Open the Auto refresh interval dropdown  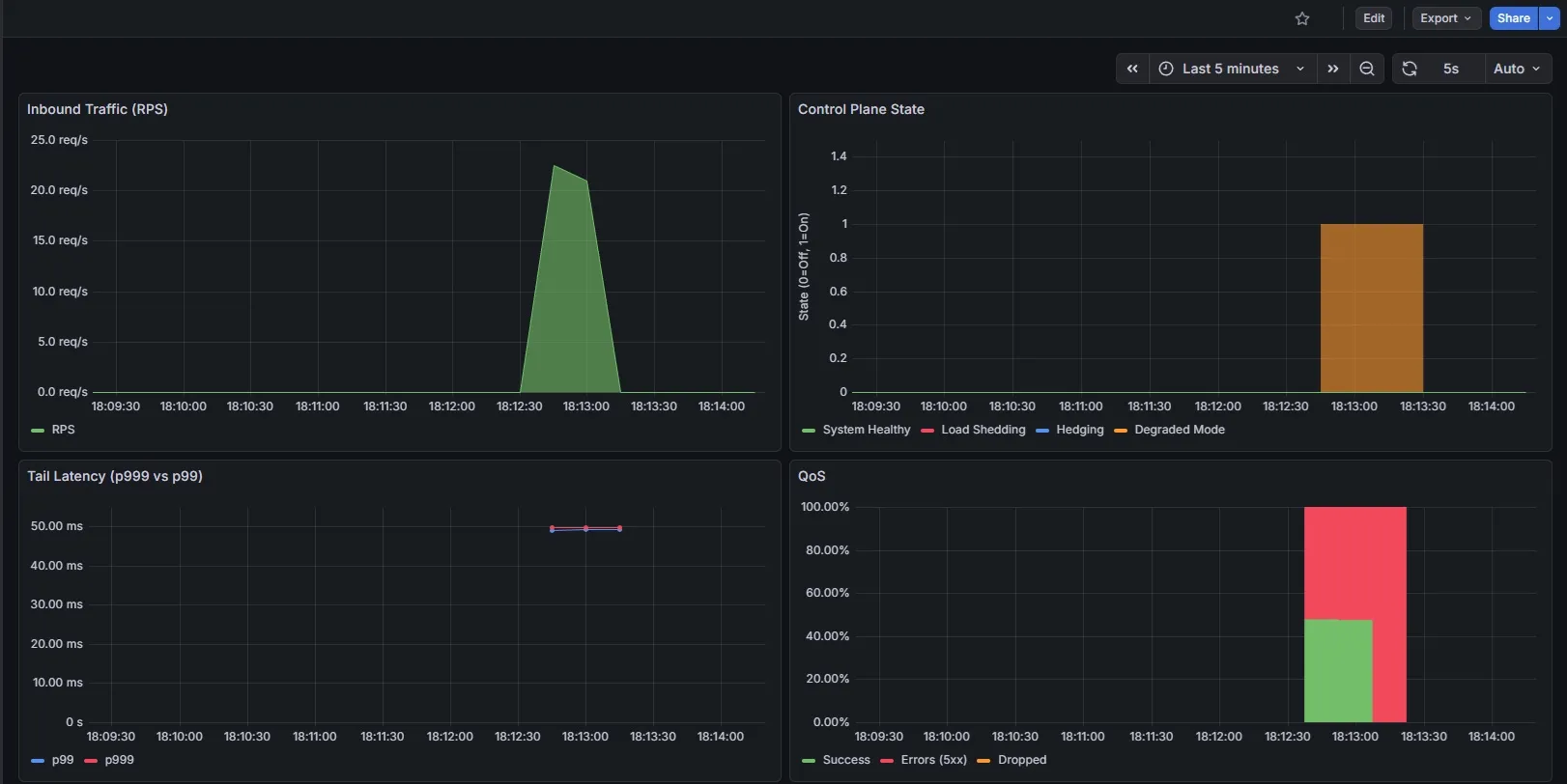(x=1517, y=69)
